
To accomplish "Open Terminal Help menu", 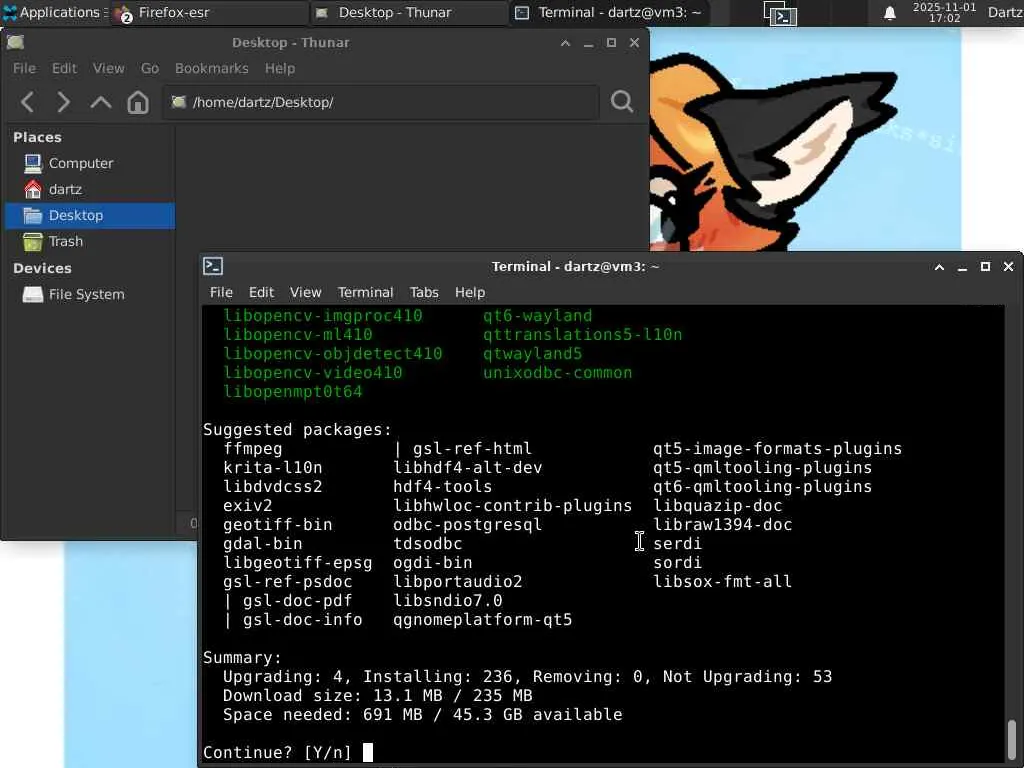I will pos(470,293).
